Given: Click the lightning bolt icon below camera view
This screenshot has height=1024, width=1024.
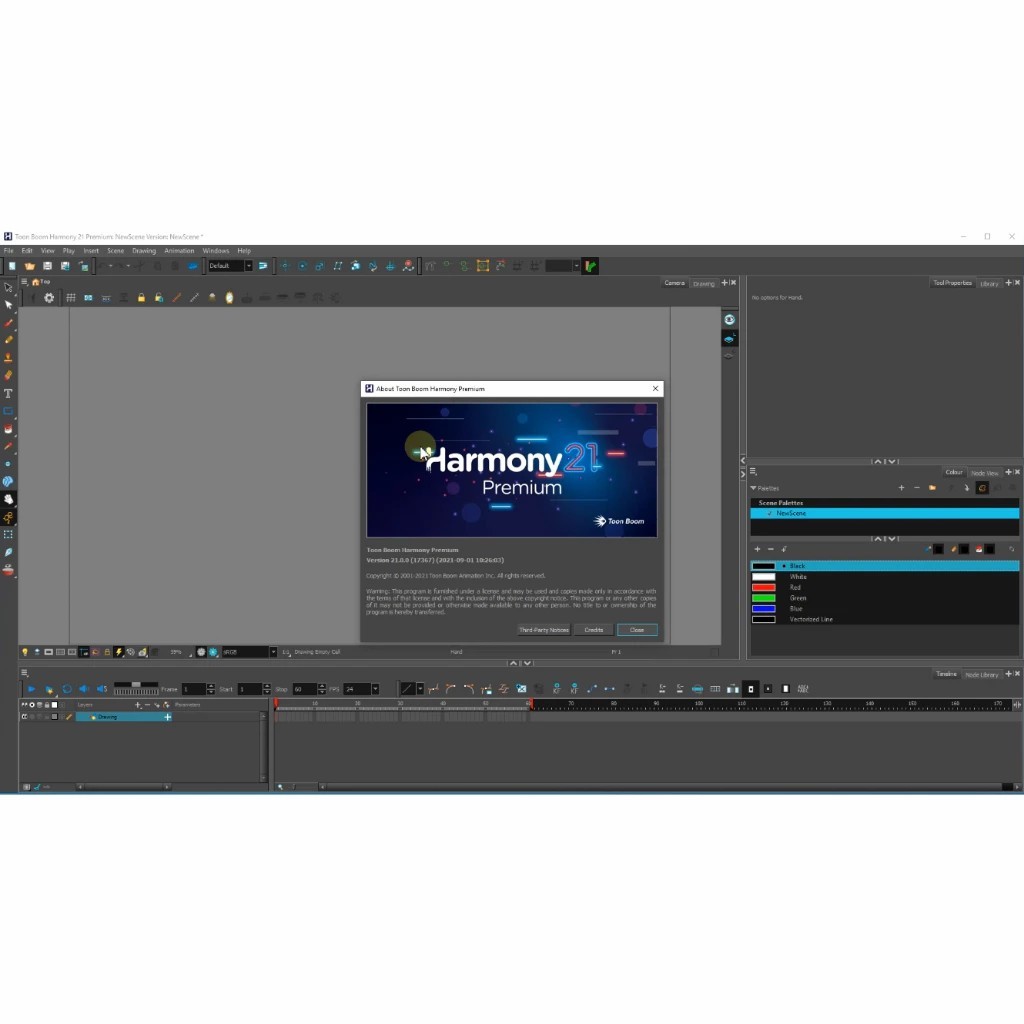Looking at the screenshot, I should click(x=119, y=652).
